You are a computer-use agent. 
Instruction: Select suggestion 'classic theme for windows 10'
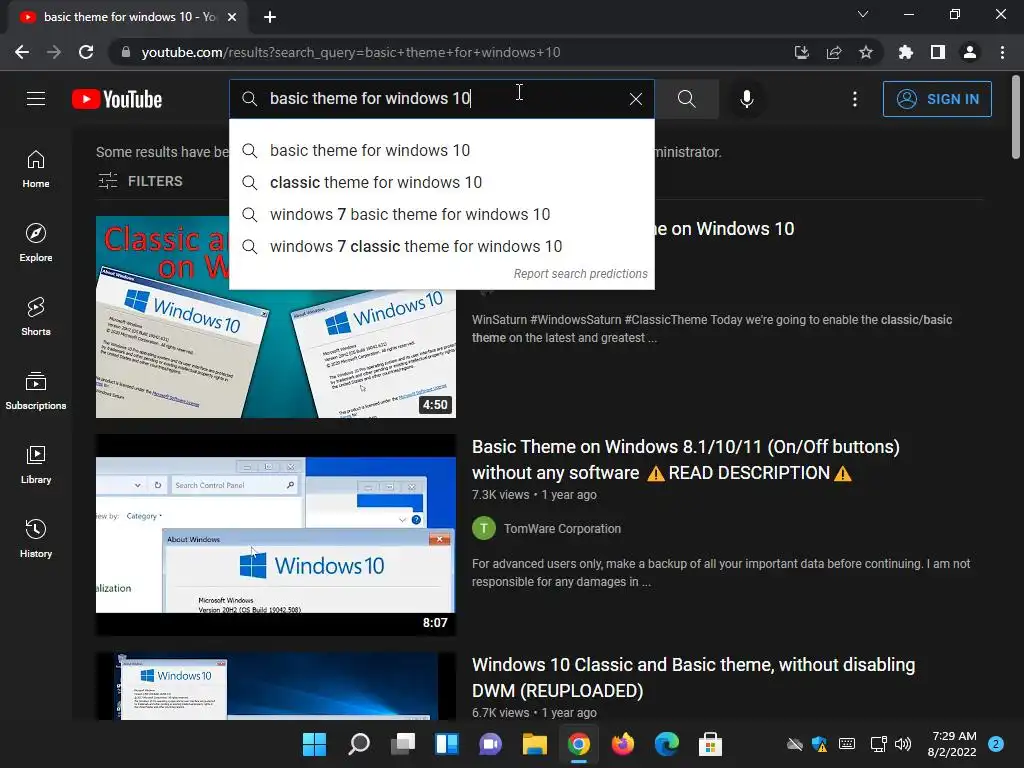point(441,182)
